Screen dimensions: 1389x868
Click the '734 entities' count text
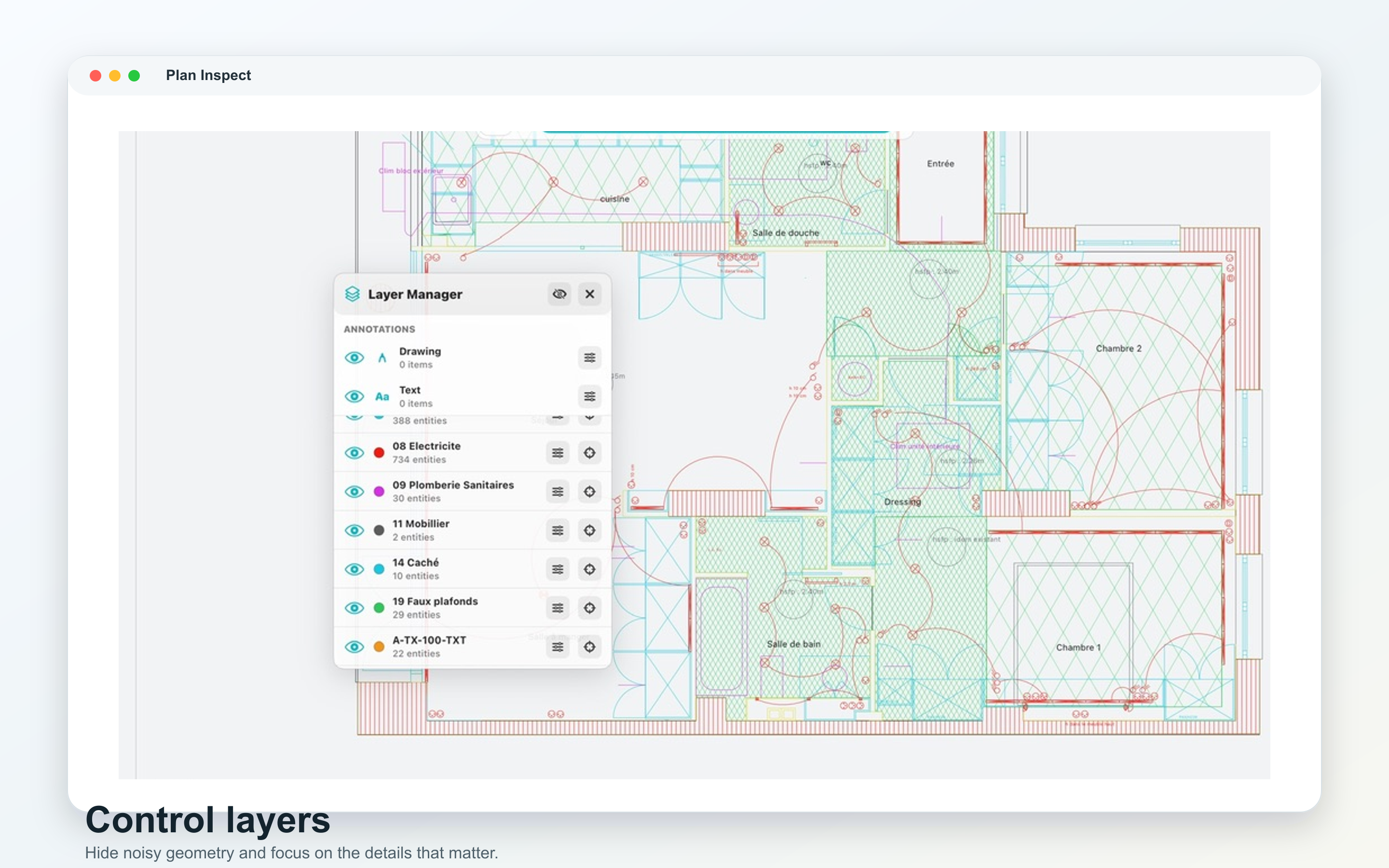(419, 460)
